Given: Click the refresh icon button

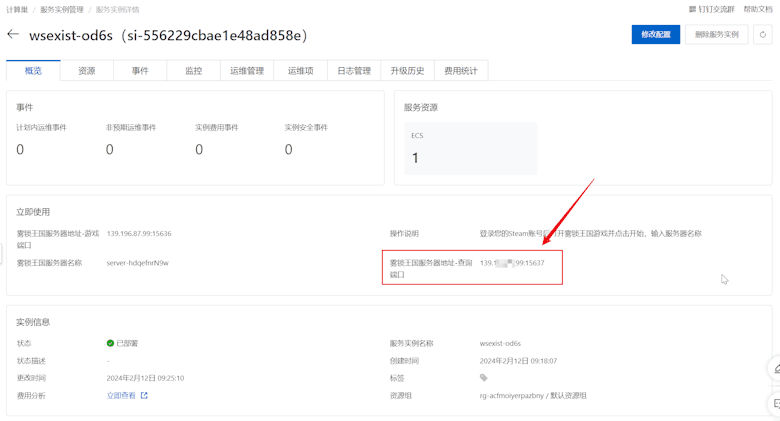Looking at the screenshot, I should 762,34.
